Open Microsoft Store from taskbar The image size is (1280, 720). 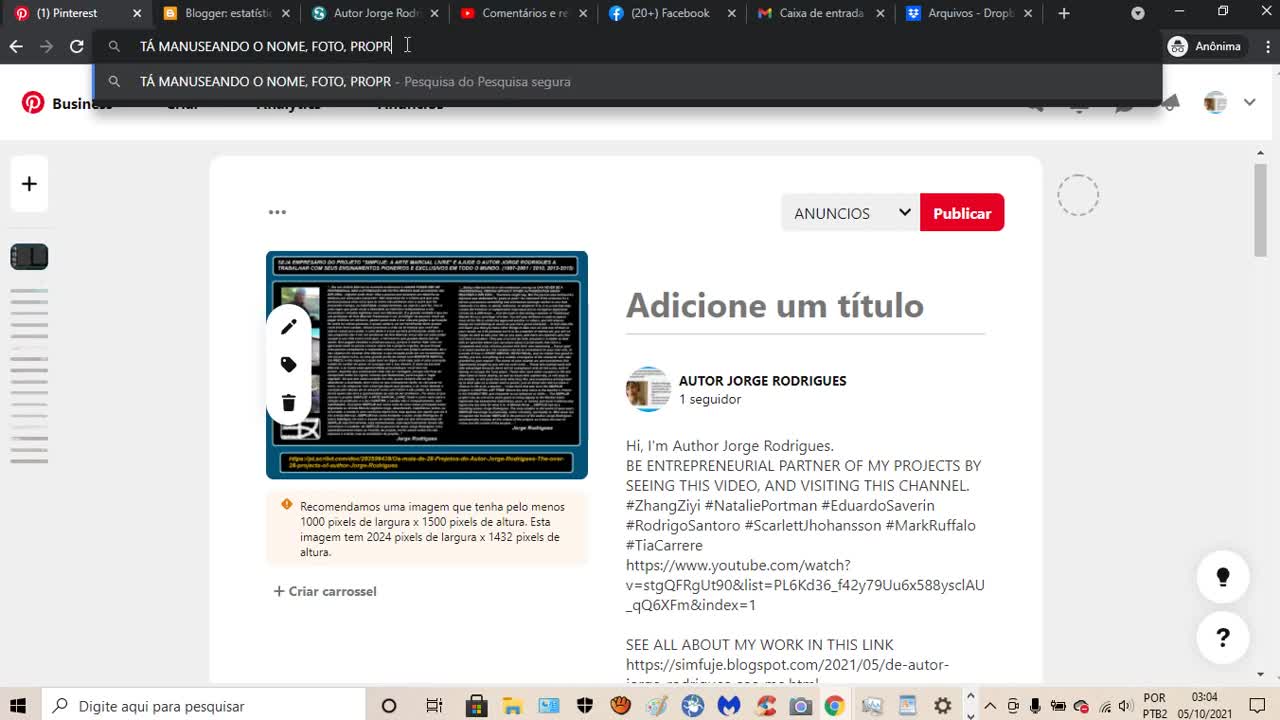(477, 706)
